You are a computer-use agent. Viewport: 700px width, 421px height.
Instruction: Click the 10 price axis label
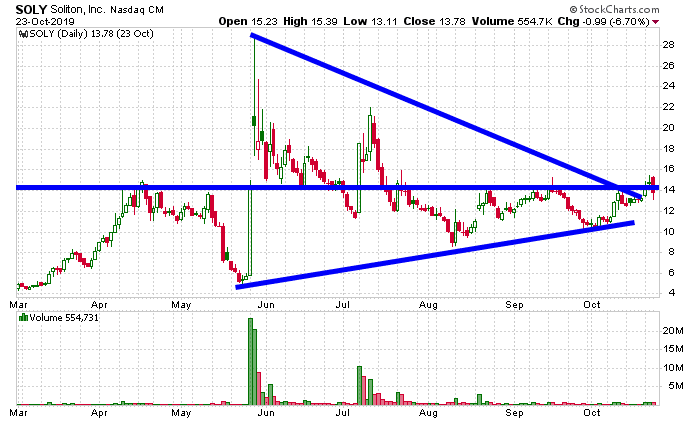668,232
